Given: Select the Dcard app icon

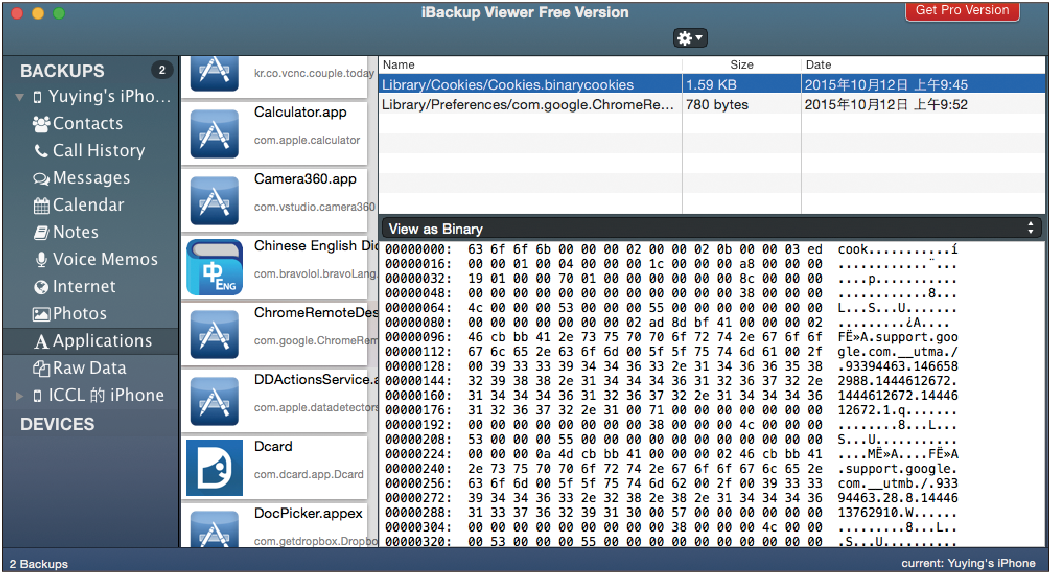Looking at the screenshot, I should click(214, 468).
